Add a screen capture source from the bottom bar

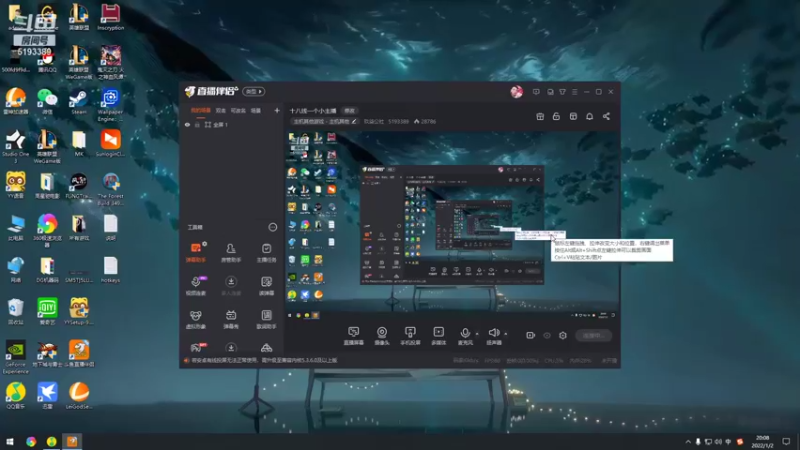pyautogui.click(x=353, y=336)
